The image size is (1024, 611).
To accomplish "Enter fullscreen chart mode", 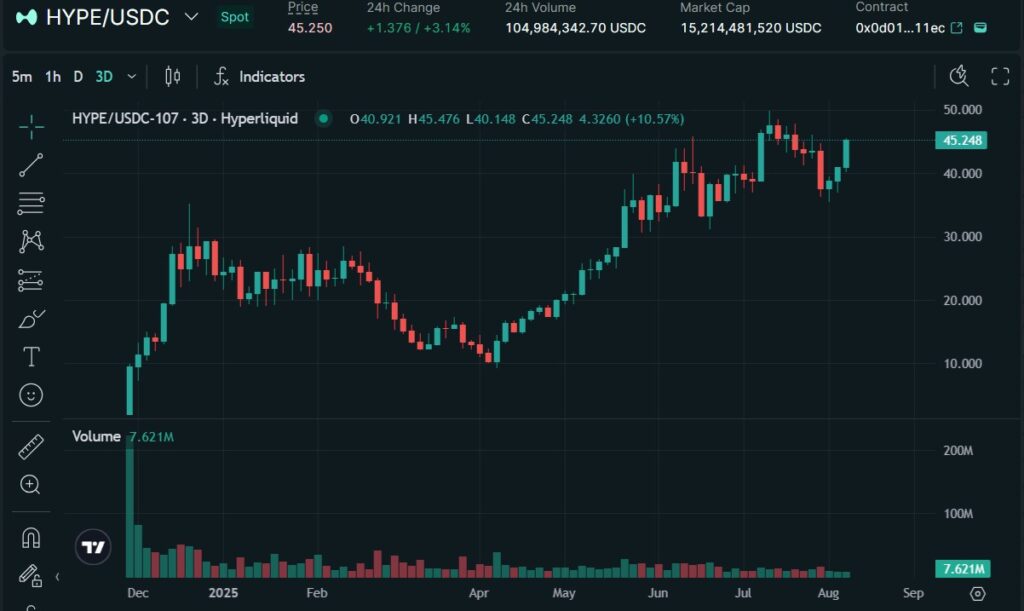I will [x=1000, y=76].
